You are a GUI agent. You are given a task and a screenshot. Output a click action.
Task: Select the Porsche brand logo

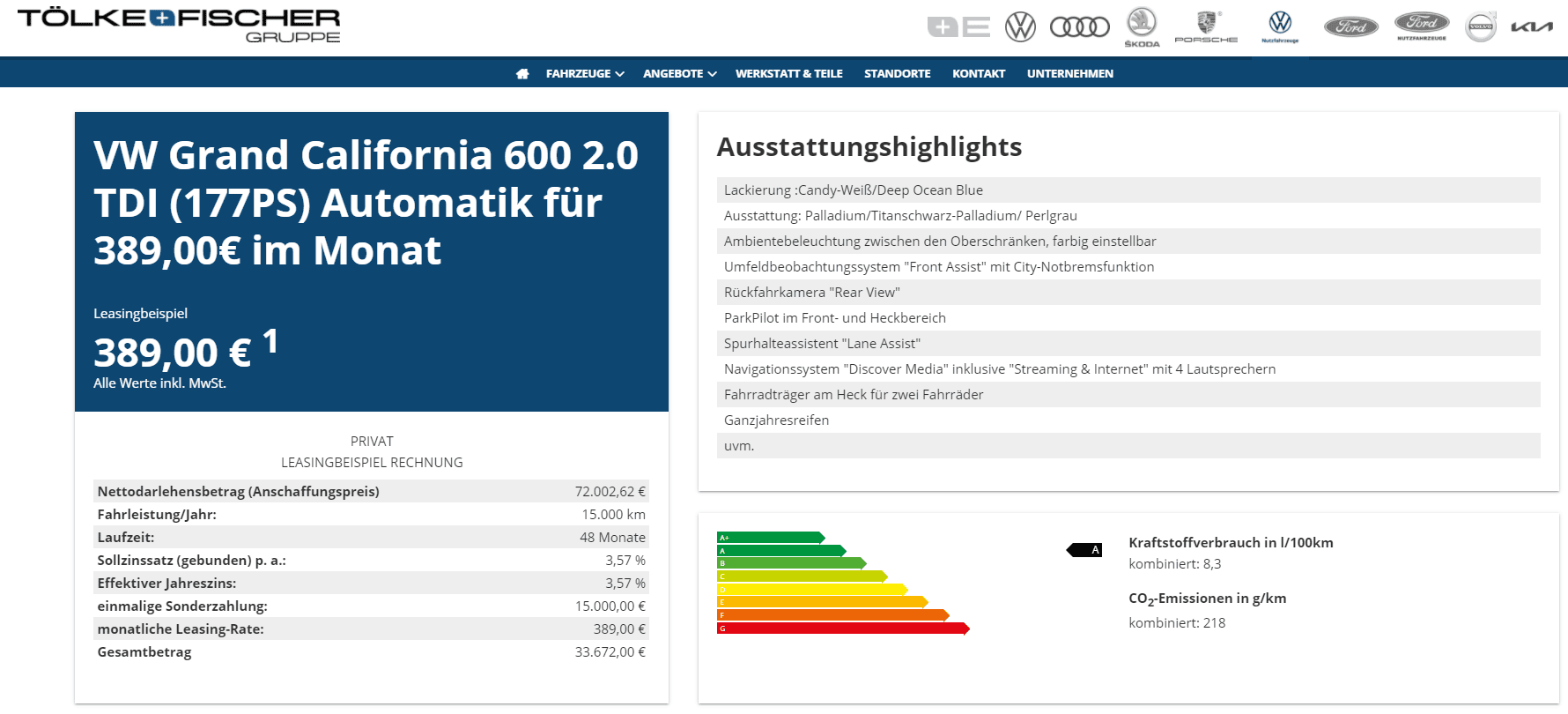click(x=1206, y=27)
